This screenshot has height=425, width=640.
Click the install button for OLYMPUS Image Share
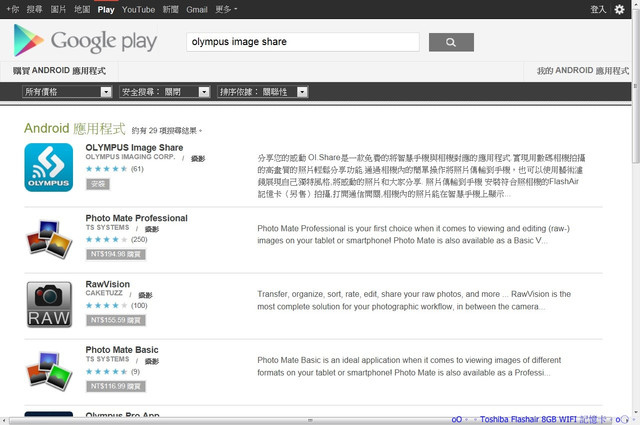[x=98, y=184]
